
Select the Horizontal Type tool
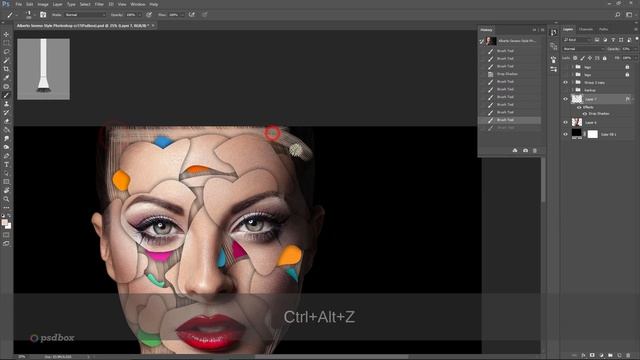click(x=6, y=164)
